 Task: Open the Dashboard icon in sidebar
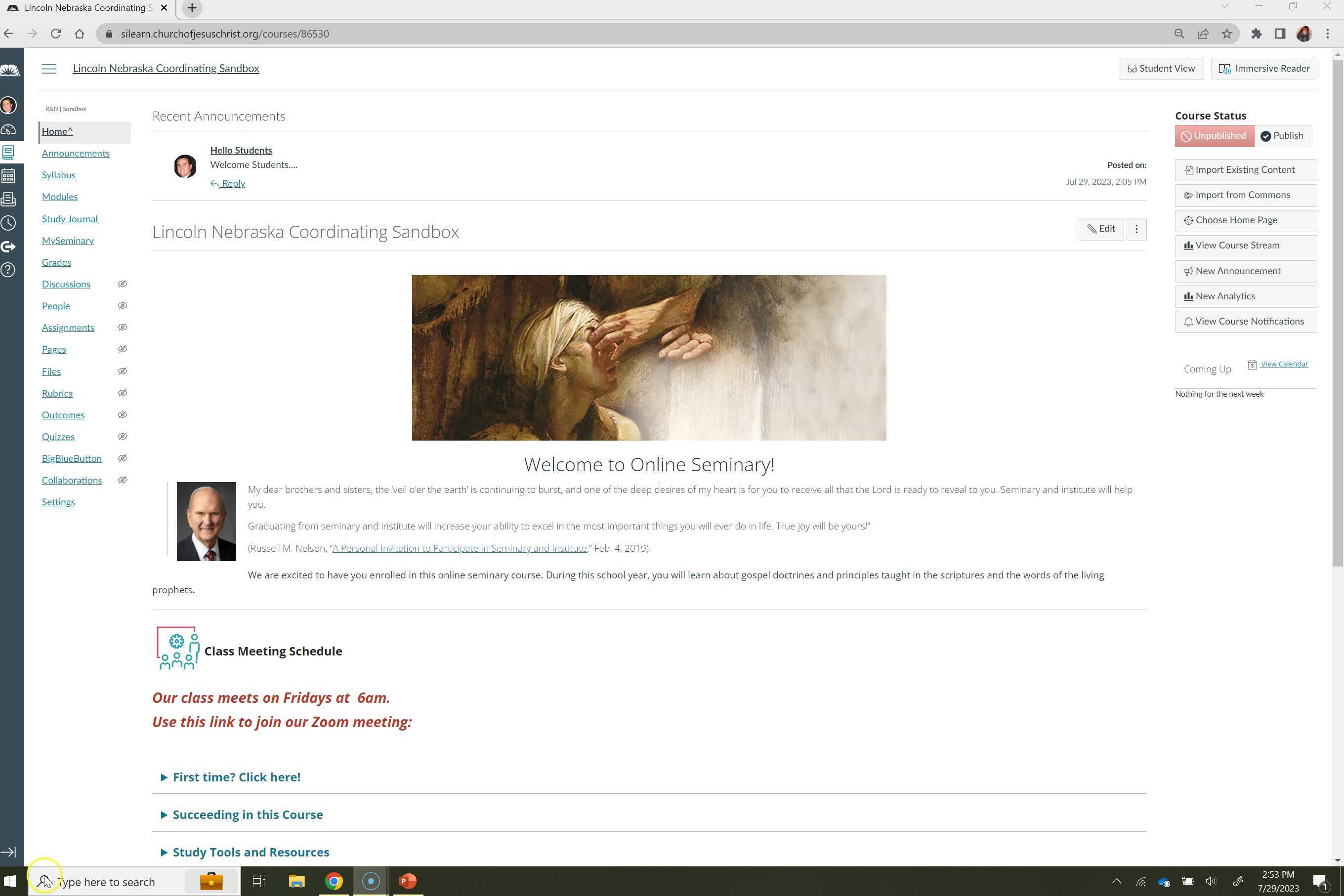coord(8,129)
